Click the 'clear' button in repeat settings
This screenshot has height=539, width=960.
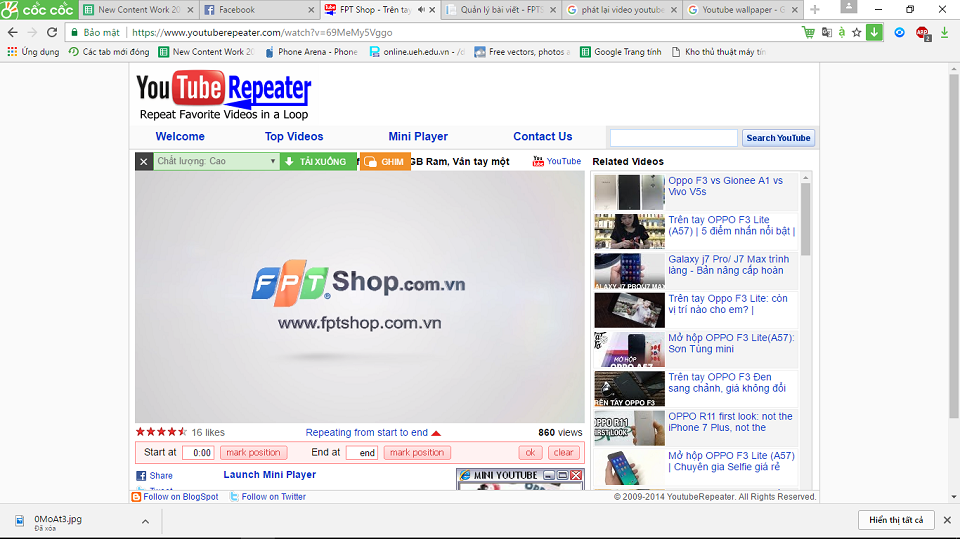click(563, 453)
